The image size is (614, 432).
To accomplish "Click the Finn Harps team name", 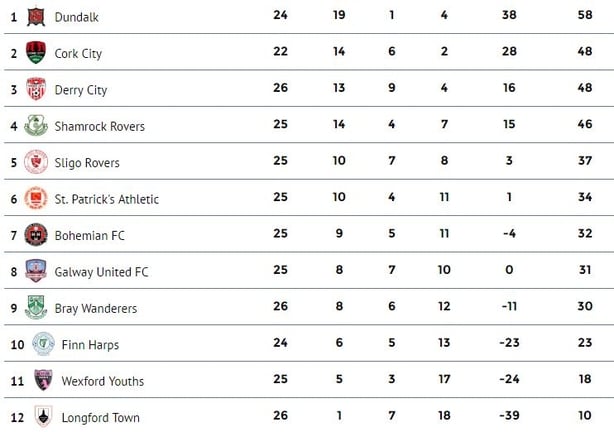I will [90, 345].
